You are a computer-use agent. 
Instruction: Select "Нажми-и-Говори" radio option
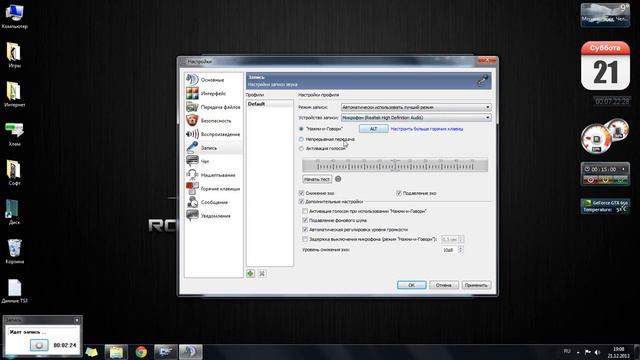[x=301, y=129]
